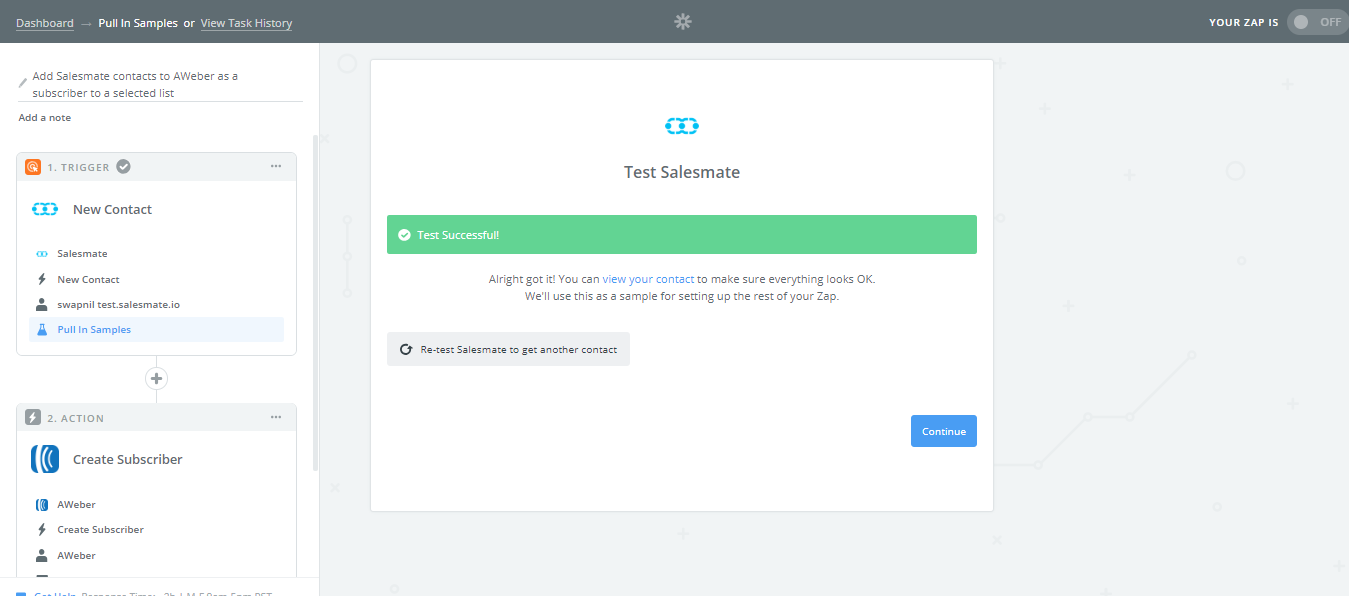The height and width of the screenshot is (596, 1349).
Task: Select the Pull In Samples step row
Action: (x=156, y=329)
